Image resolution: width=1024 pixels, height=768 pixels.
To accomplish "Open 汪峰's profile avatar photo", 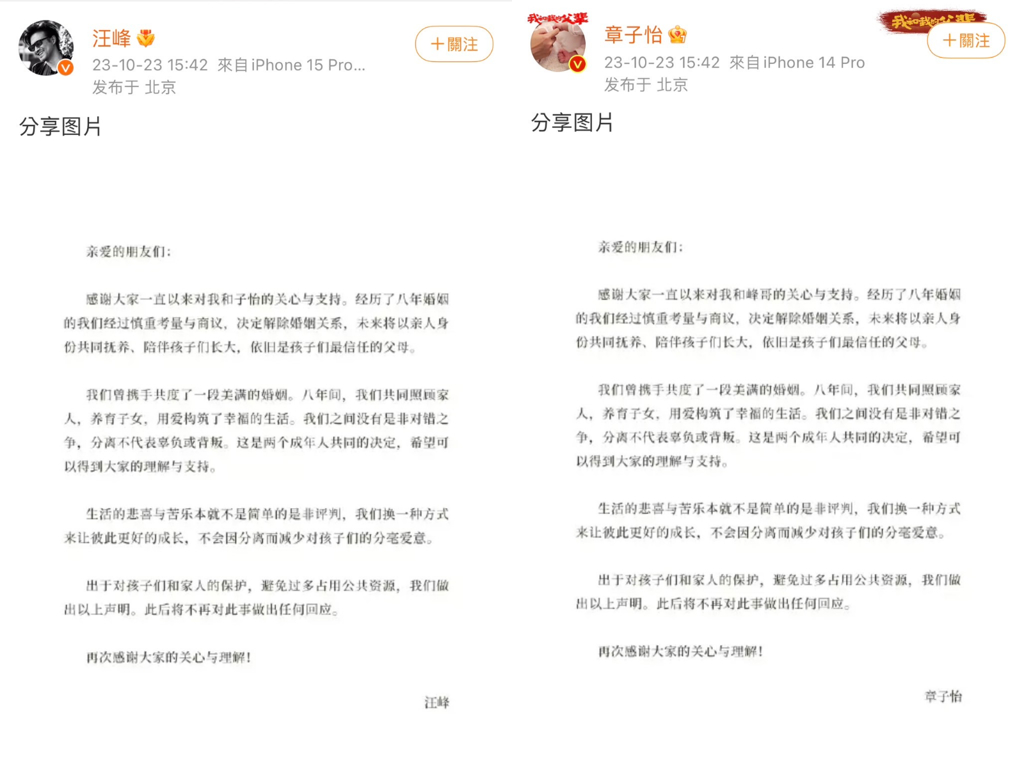I will tap(46, 48).
